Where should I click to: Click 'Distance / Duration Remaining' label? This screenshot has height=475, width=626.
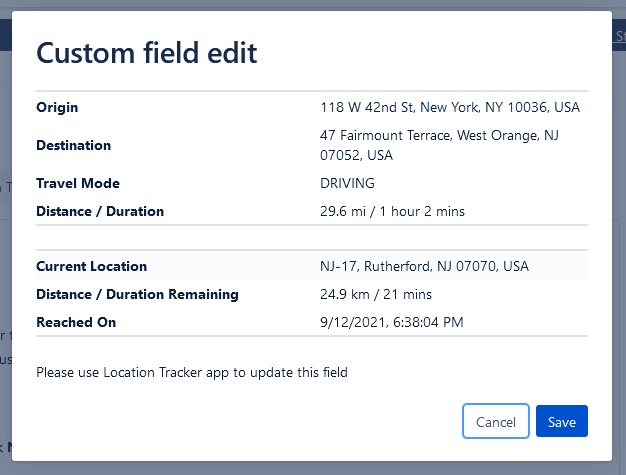coord(137,294)
